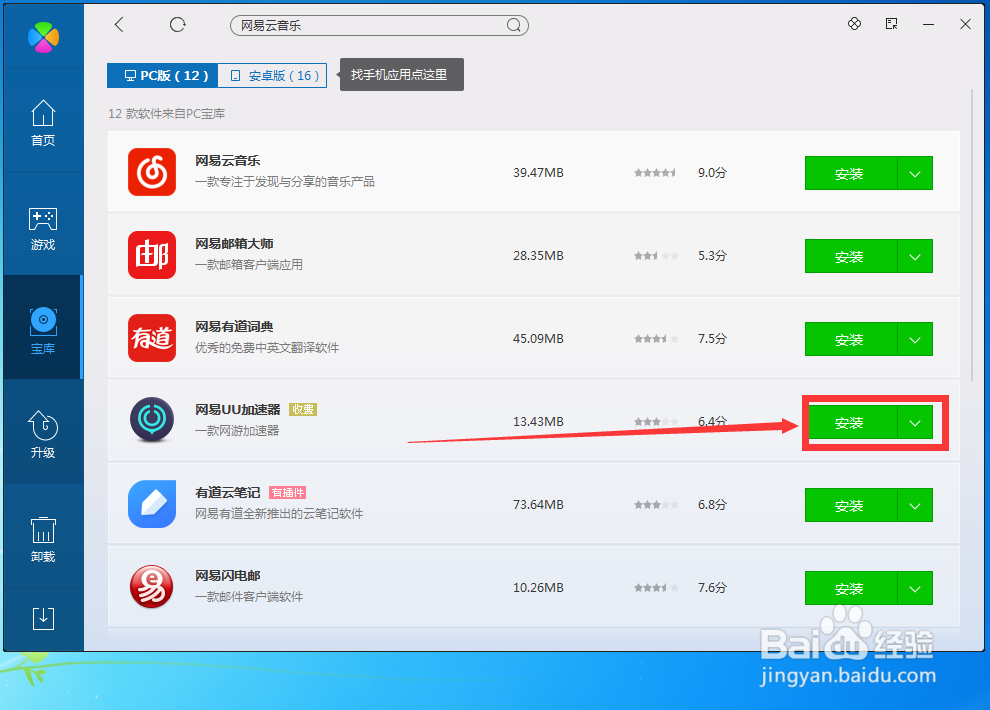This screenshot has width=990, height=710.
Task: Click the colorful 360 software manager logo
Action: coord(44,37)
